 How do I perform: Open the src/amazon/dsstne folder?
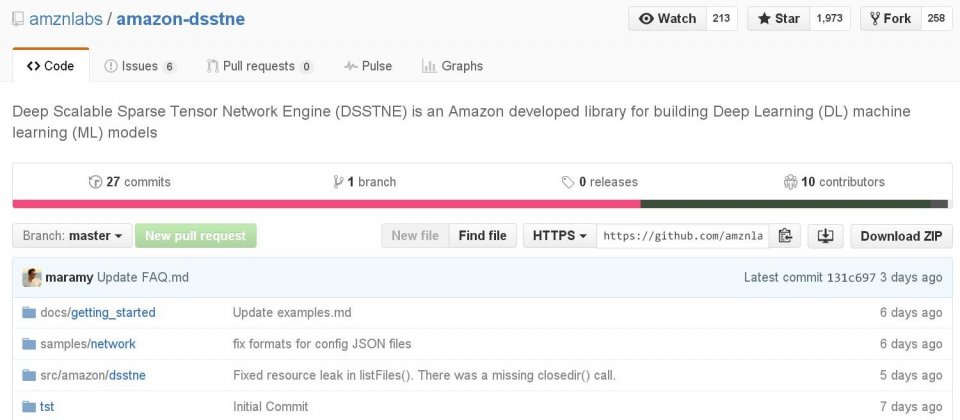[x=93, y=375]
